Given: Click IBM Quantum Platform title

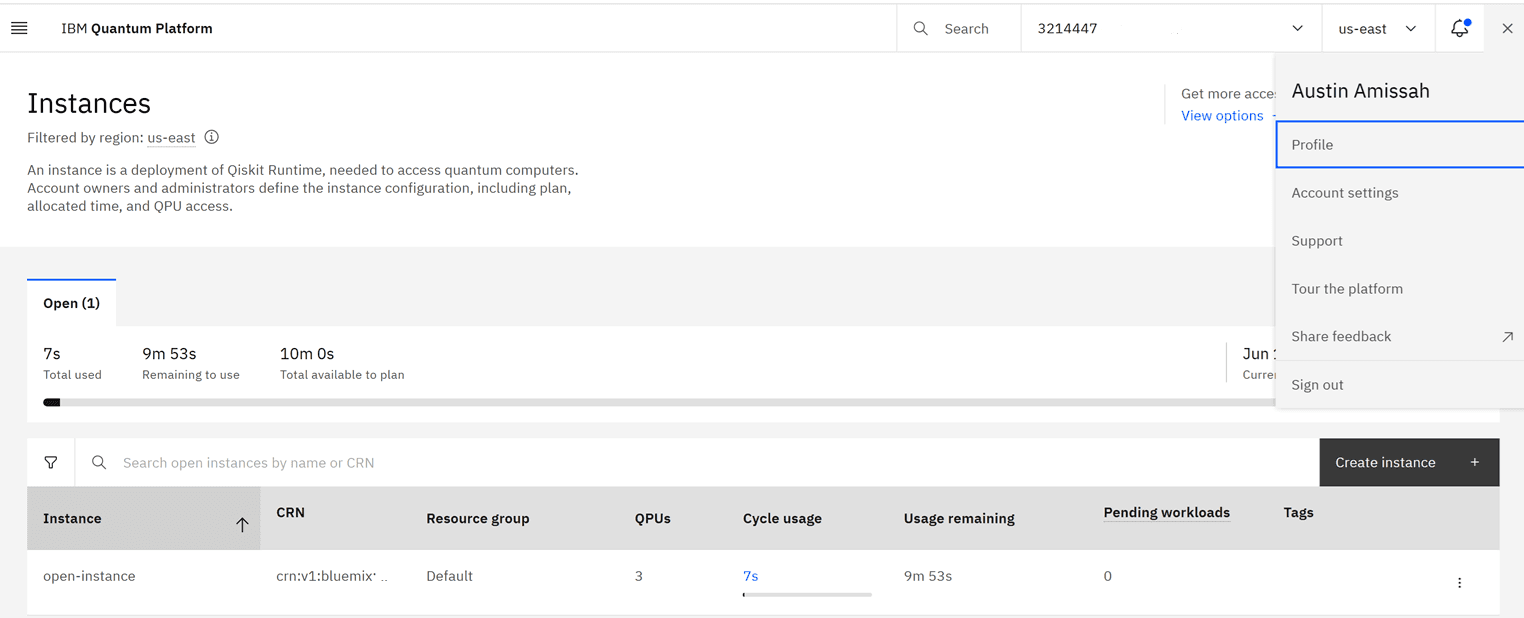Looking at the screenshot, I should 137,28.
